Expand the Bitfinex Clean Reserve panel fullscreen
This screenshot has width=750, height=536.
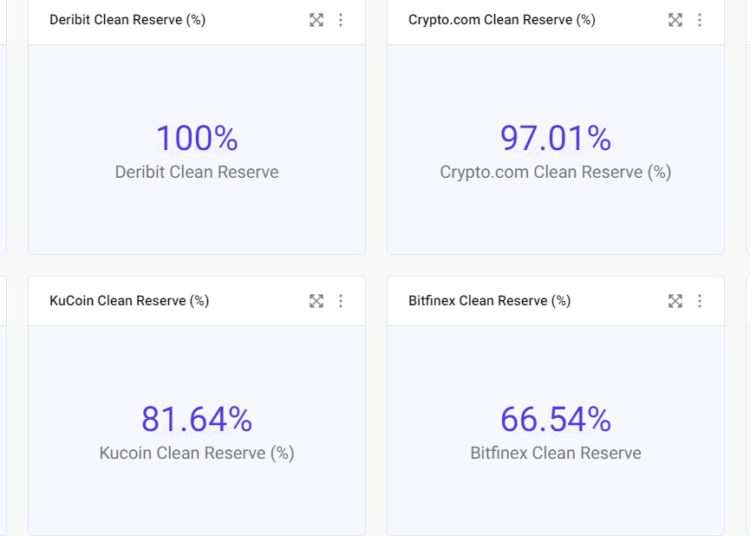pyautogui.click(x=675, y=301)
